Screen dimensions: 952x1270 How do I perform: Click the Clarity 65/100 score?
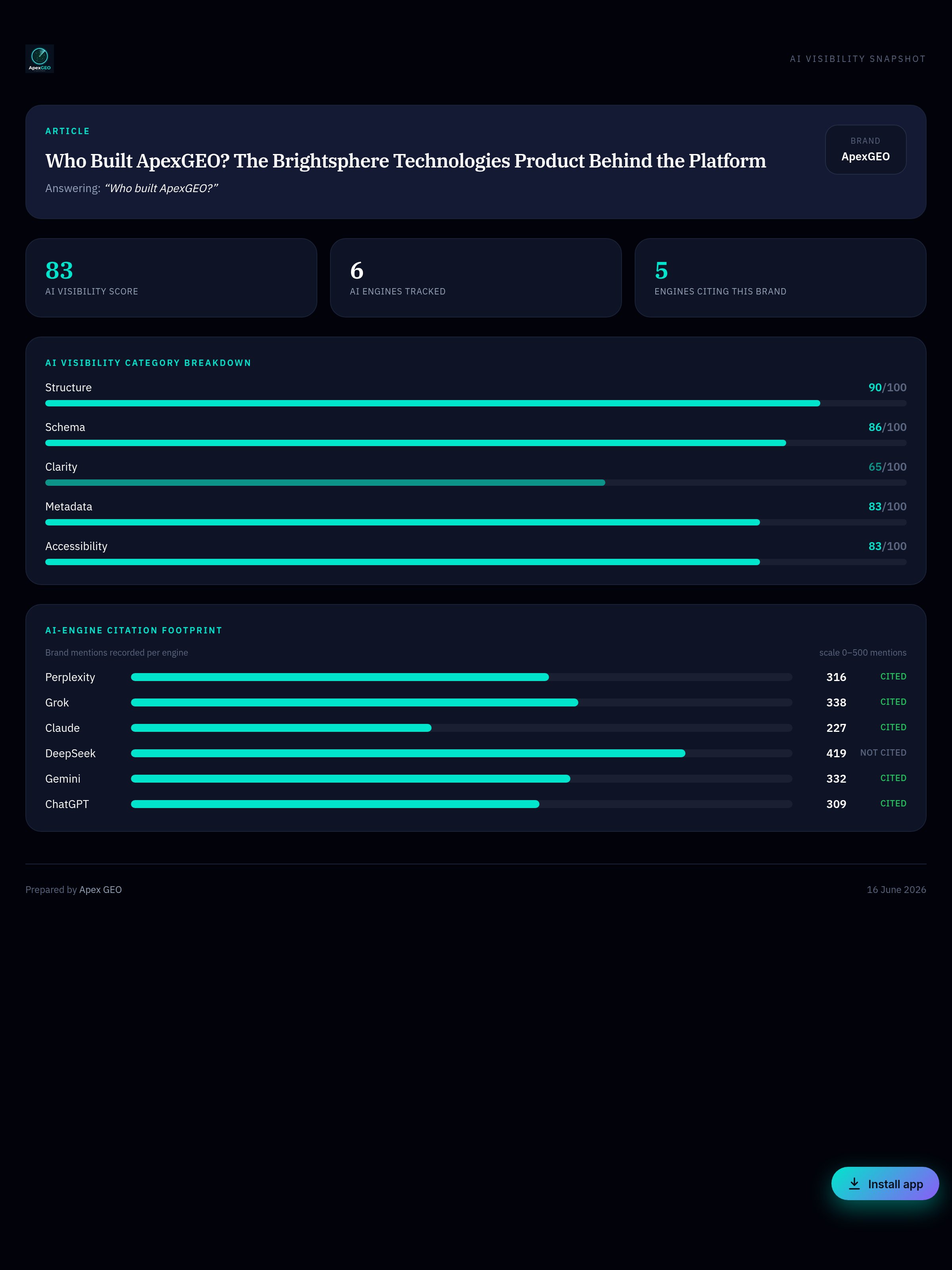pos(887,467)
